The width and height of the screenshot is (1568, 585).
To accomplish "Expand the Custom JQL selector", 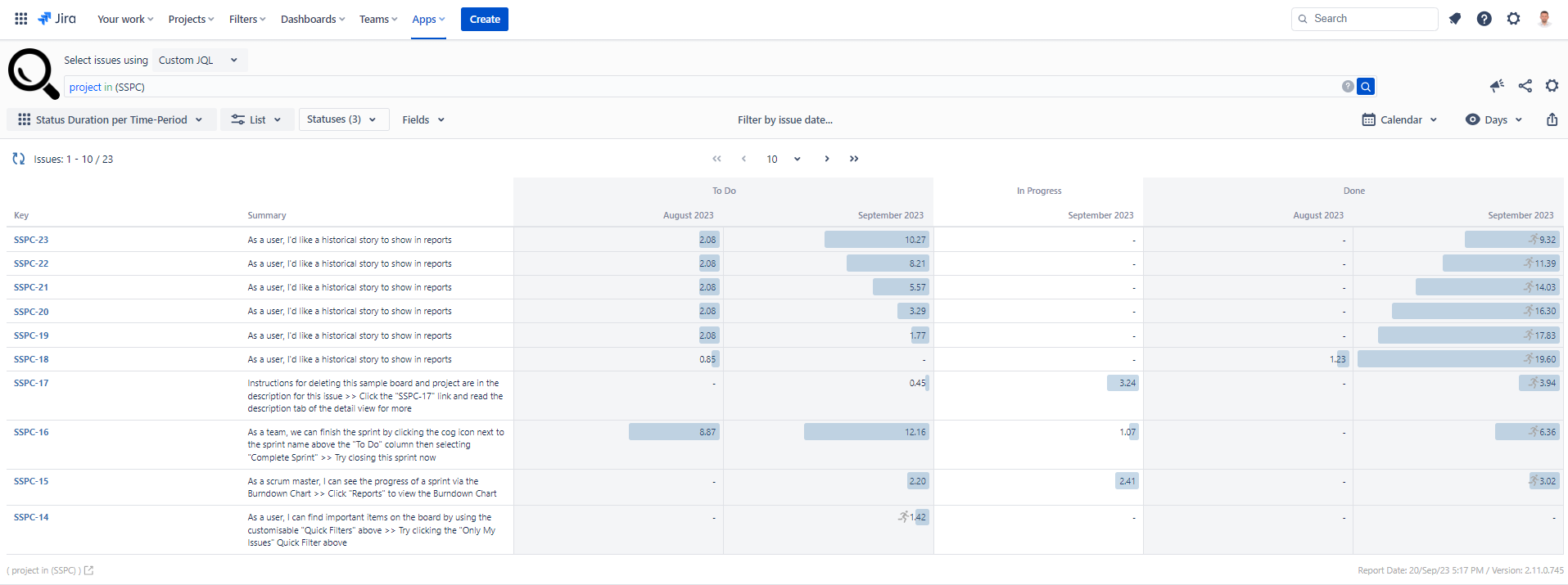I will click(x=199, y=60).
